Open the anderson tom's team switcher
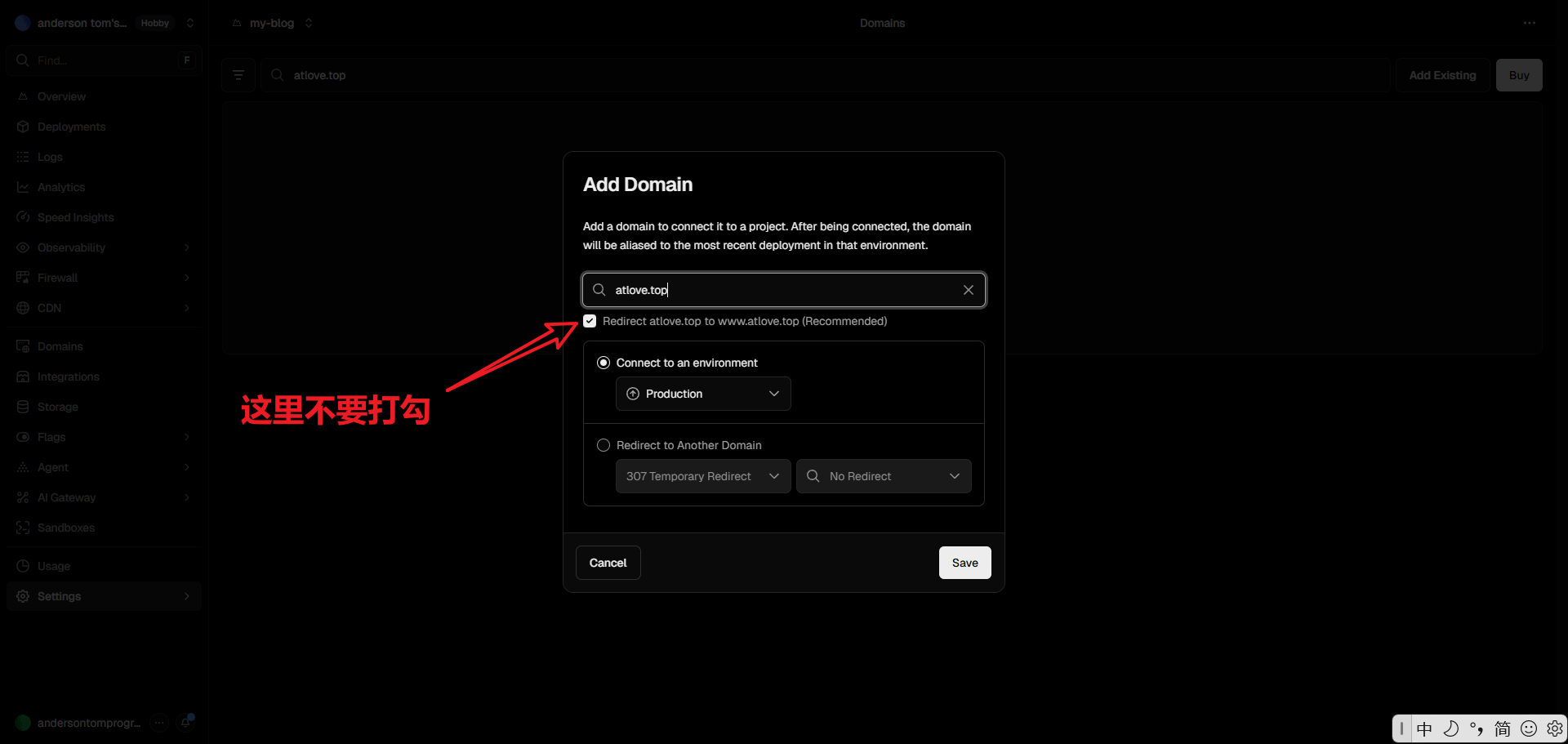Image resolution: width=1568 pixels, height=744 pixels. click(190, 23)
